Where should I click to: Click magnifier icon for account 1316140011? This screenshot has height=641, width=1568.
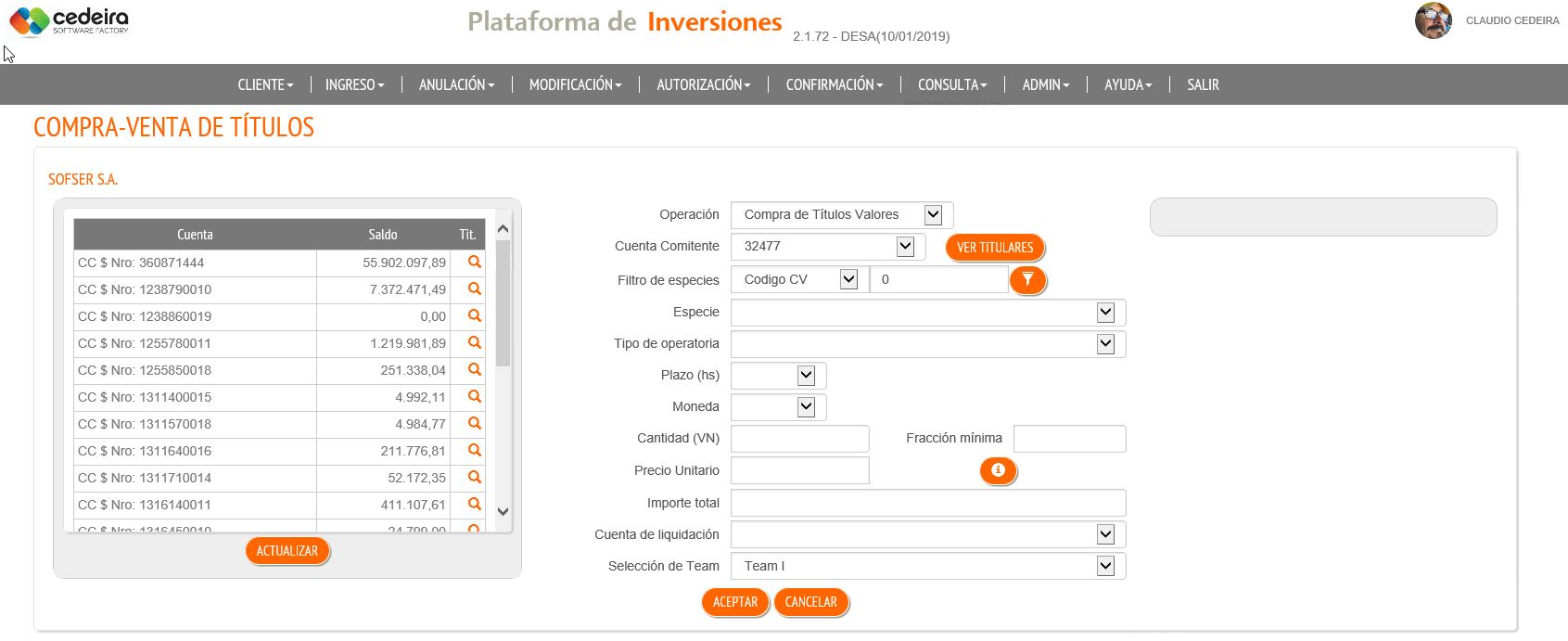475,505
